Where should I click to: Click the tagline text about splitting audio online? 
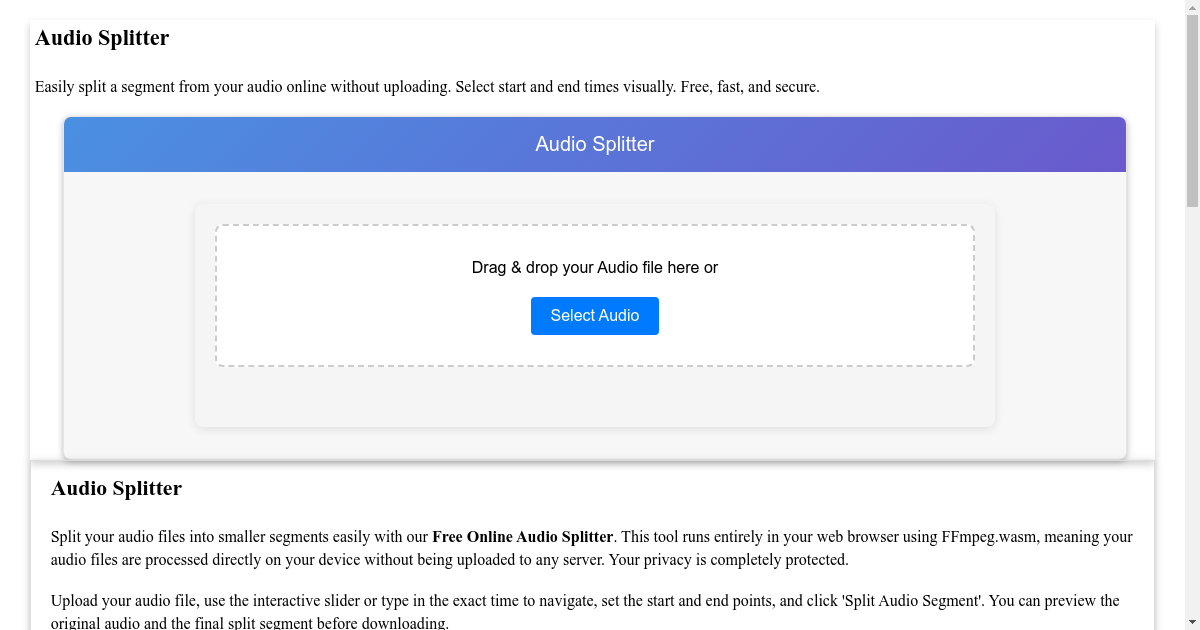[427, 87]
